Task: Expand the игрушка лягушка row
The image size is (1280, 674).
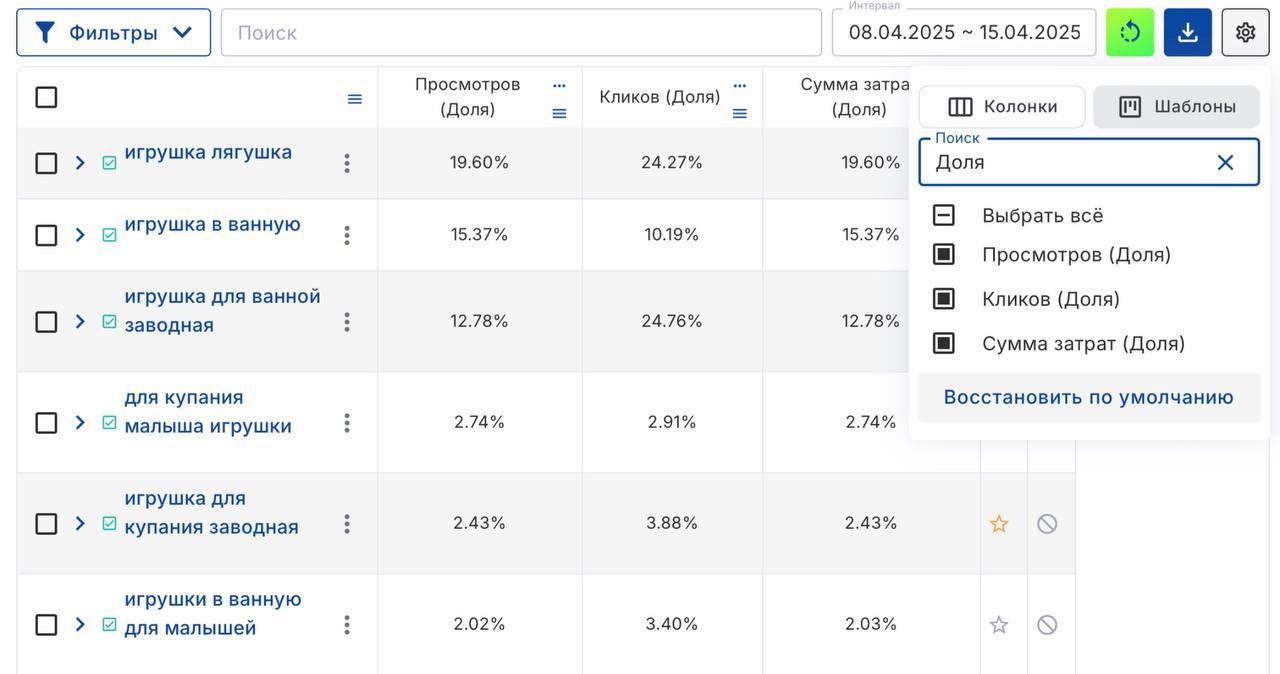Action: (x=80, y=163)
